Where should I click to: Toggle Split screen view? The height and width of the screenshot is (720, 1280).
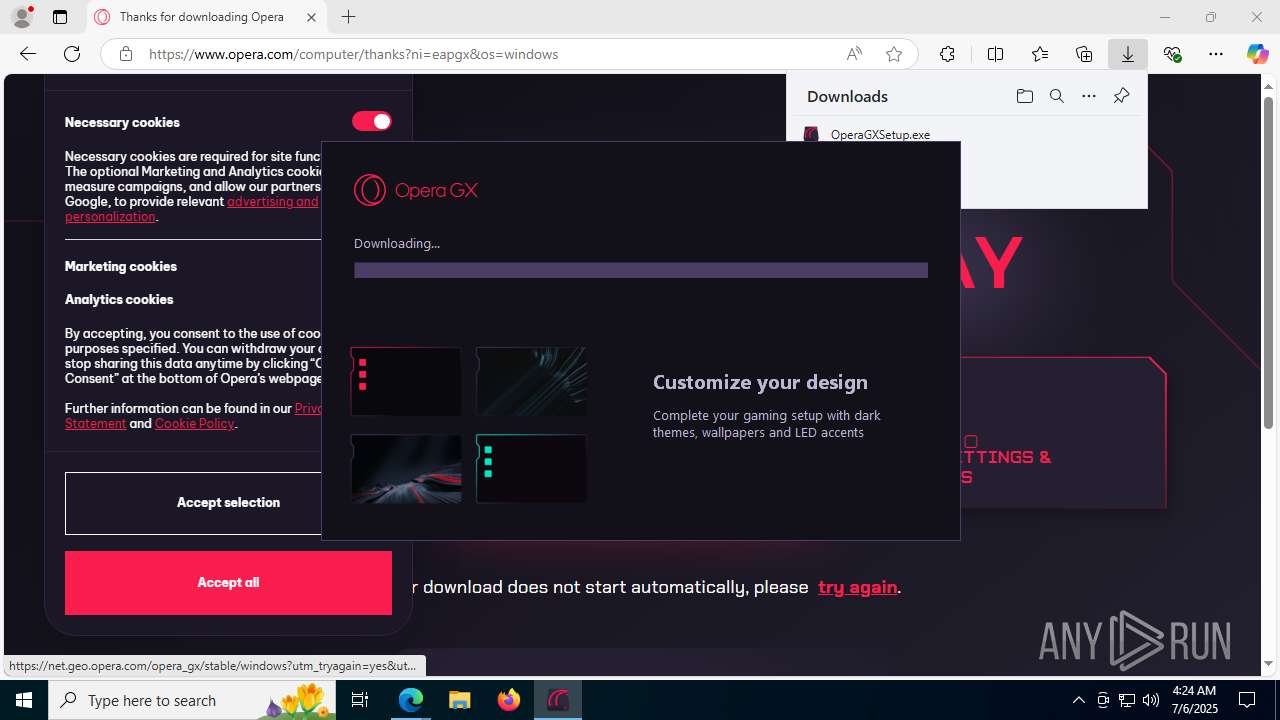tap(995, 54)
